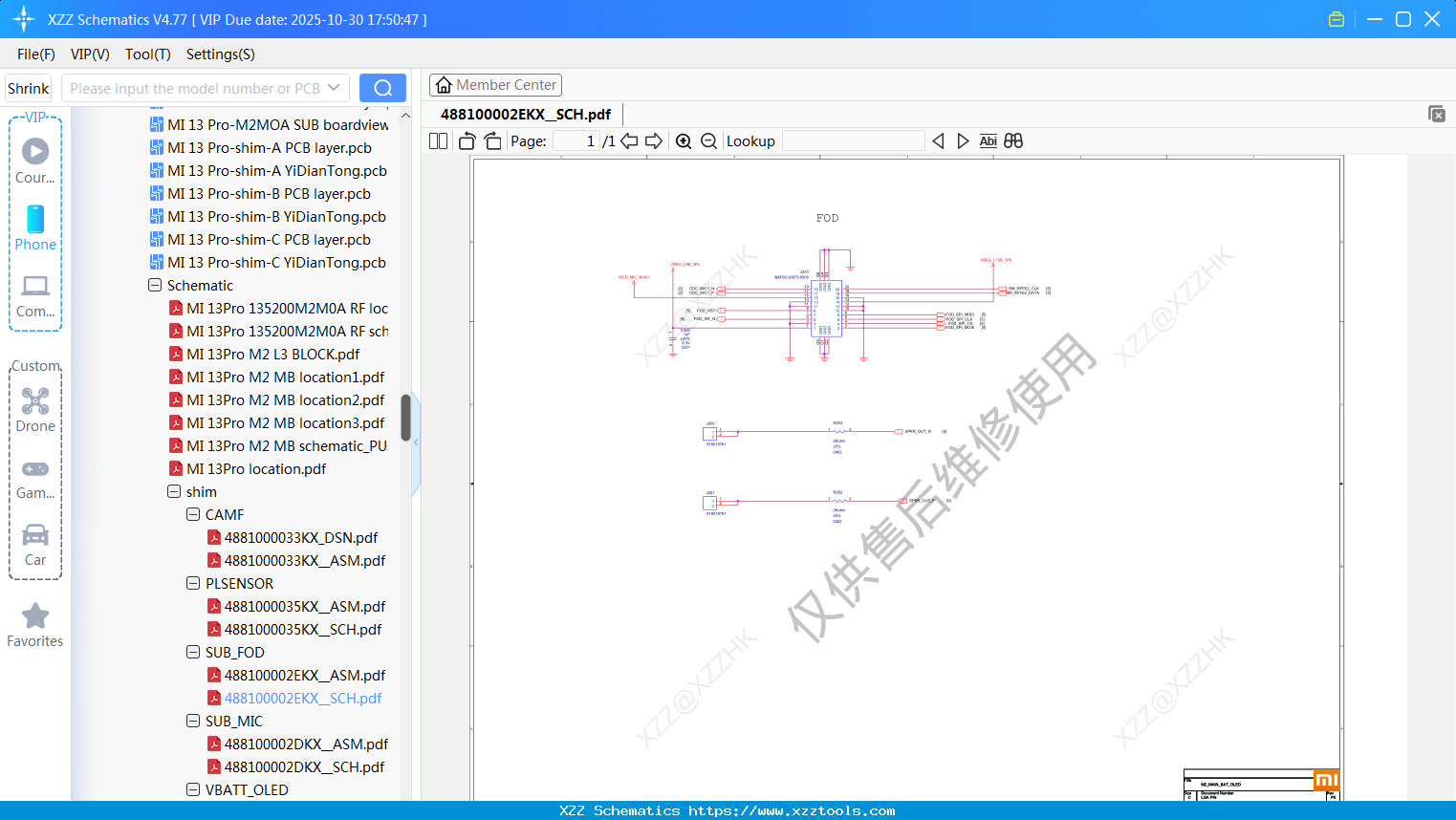
Task: Open the Member Center
Action: [x=495, y=85]
